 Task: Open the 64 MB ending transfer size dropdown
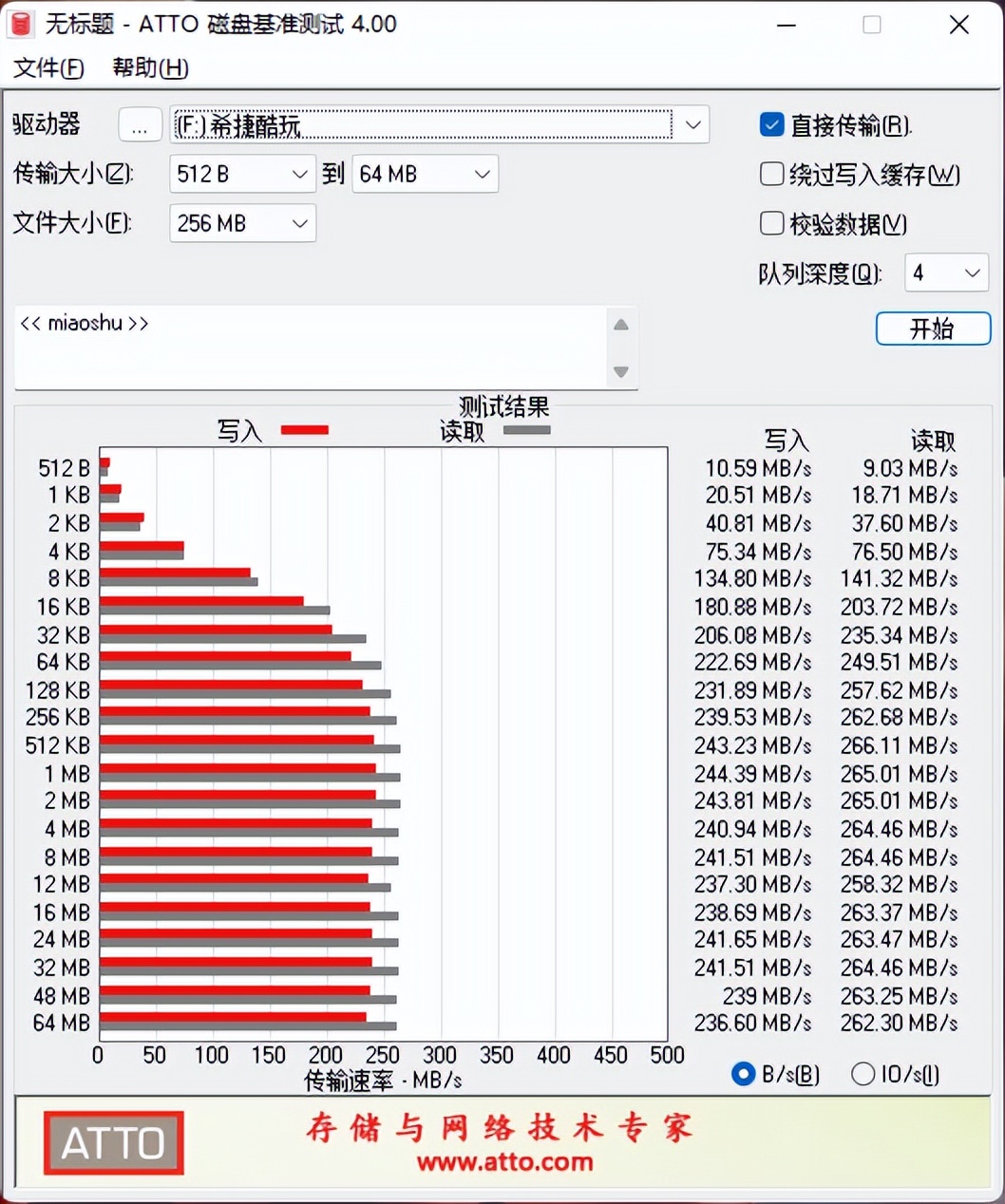(x=484, y=174)
